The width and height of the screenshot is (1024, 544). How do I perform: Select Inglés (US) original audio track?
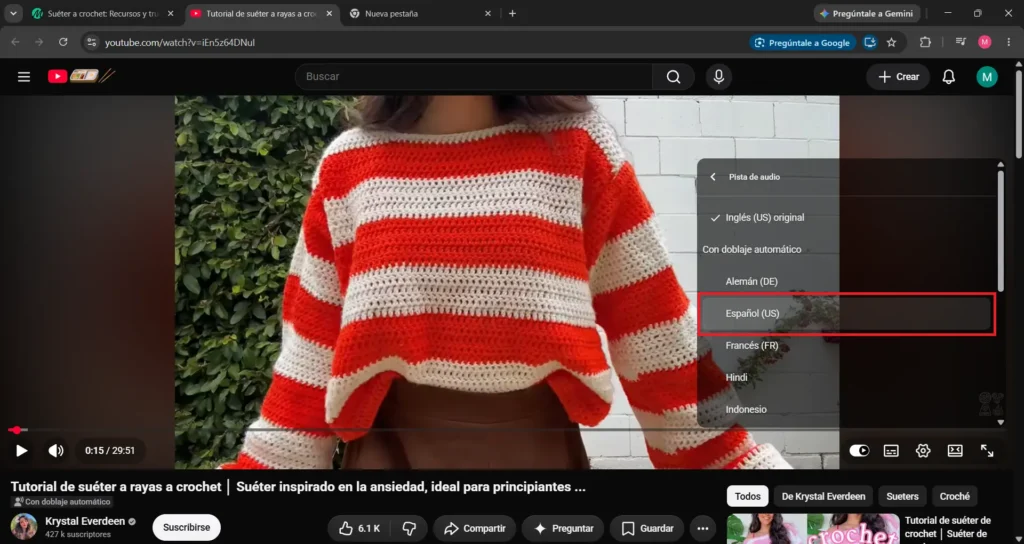pos(846,217)
